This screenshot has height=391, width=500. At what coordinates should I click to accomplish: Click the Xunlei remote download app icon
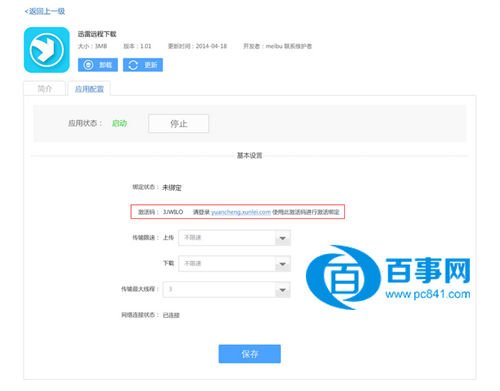point(47,50)
